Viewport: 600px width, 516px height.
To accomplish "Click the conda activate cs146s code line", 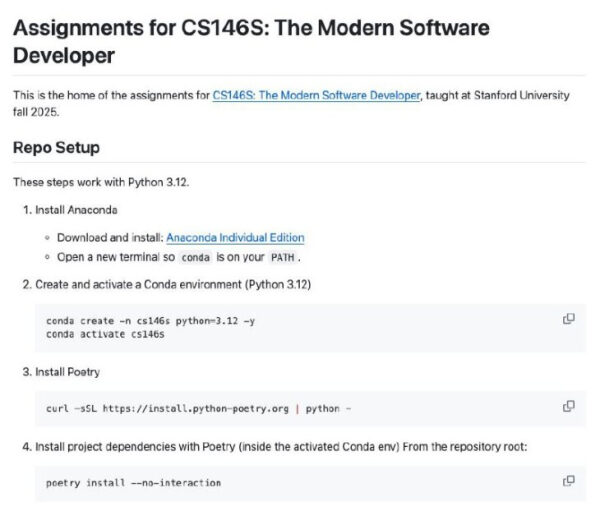I will pos(104,334).
